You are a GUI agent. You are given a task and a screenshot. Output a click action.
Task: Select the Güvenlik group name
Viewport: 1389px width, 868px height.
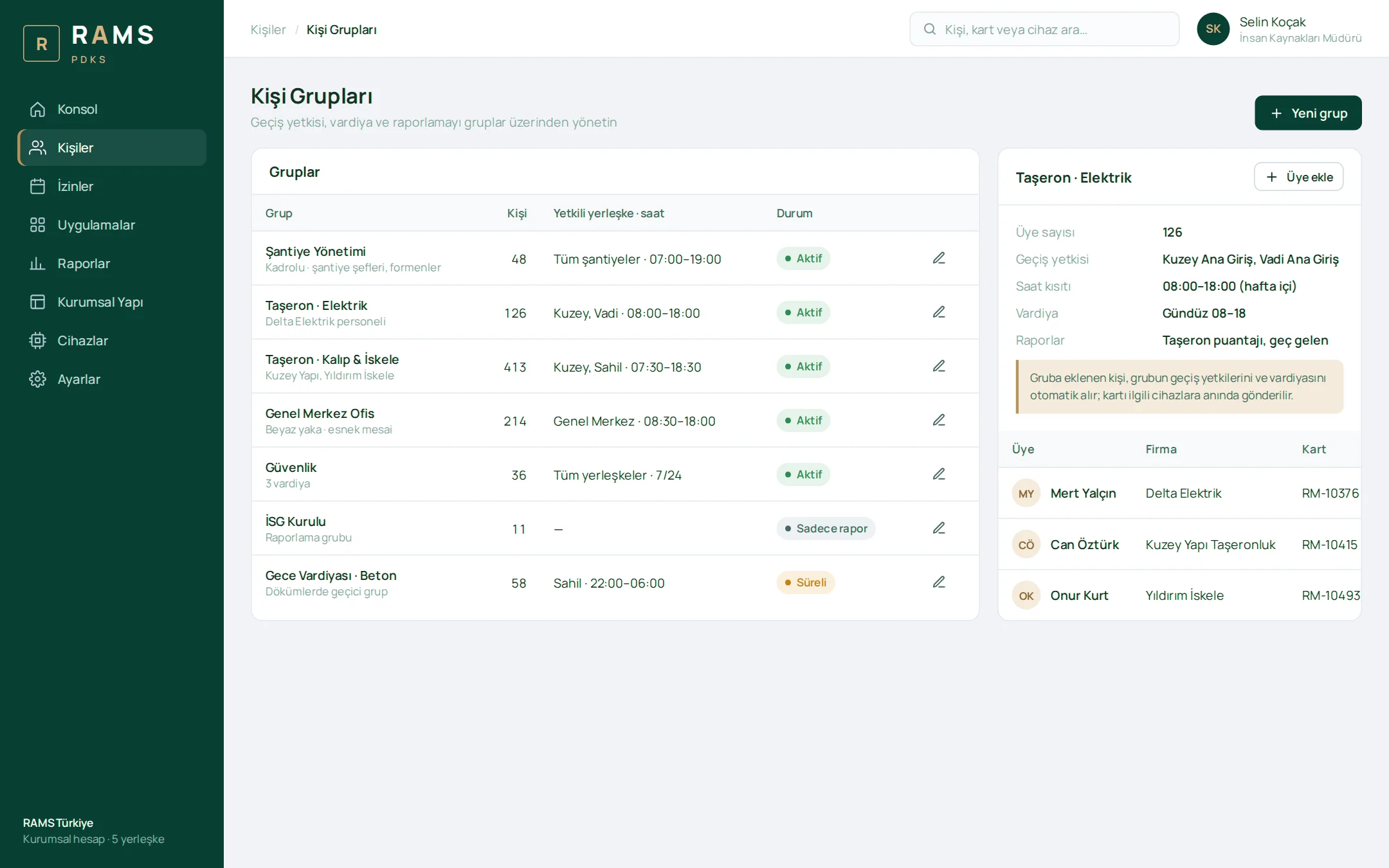click(291, 467)
